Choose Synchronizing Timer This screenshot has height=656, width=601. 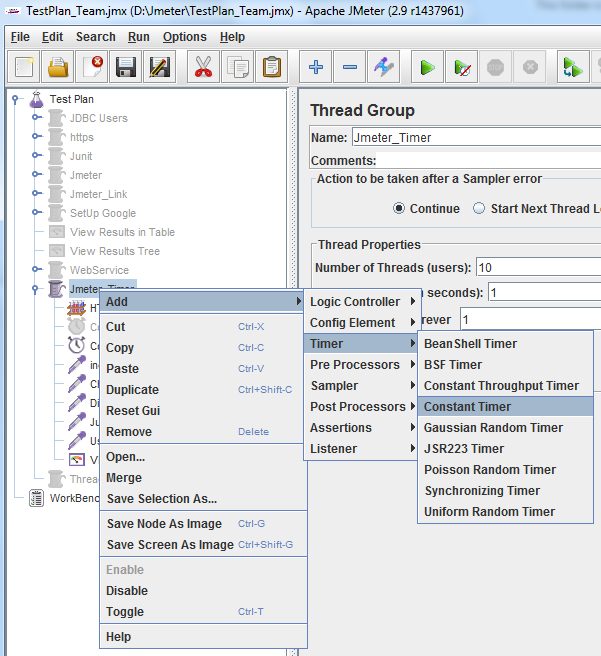[505, 491]
